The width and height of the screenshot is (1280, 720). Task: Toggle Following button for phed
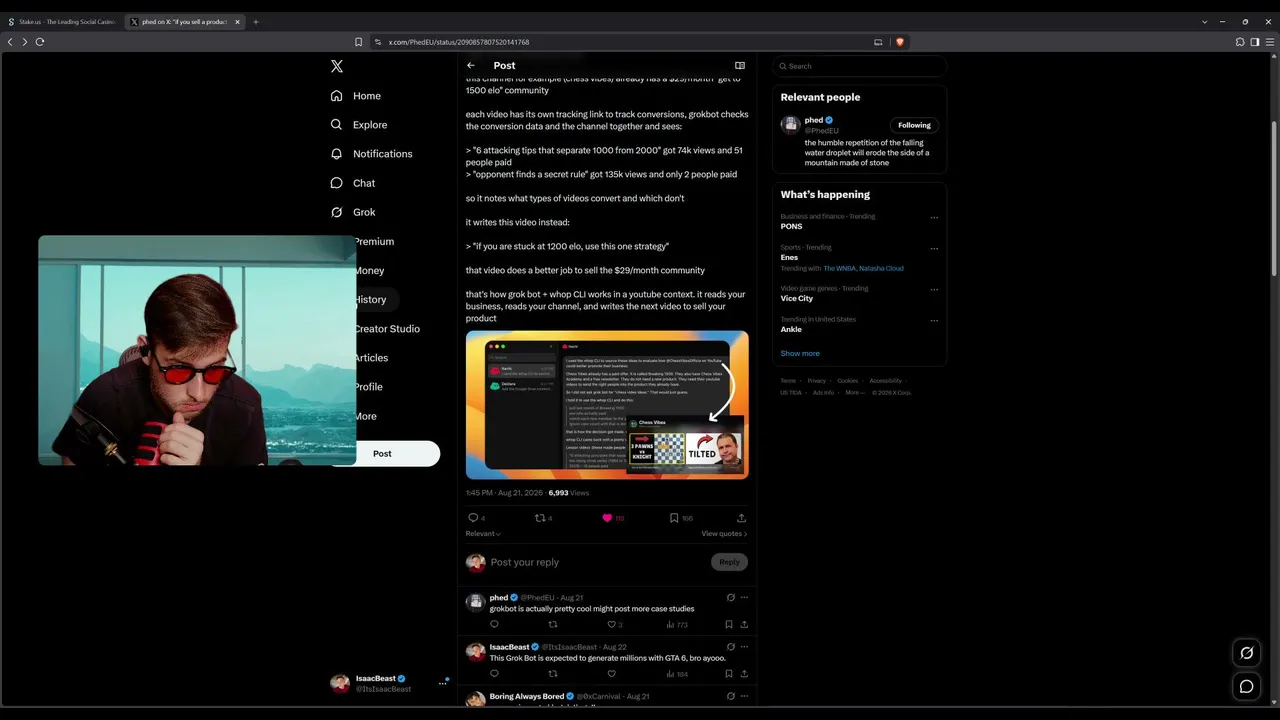(x=914, y=125)
